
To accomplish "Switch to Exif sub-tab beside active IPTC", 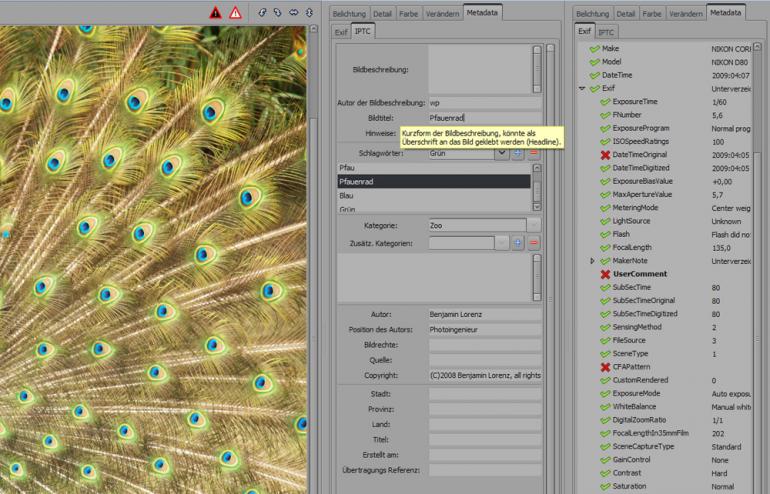I will (x=341, y=32).
